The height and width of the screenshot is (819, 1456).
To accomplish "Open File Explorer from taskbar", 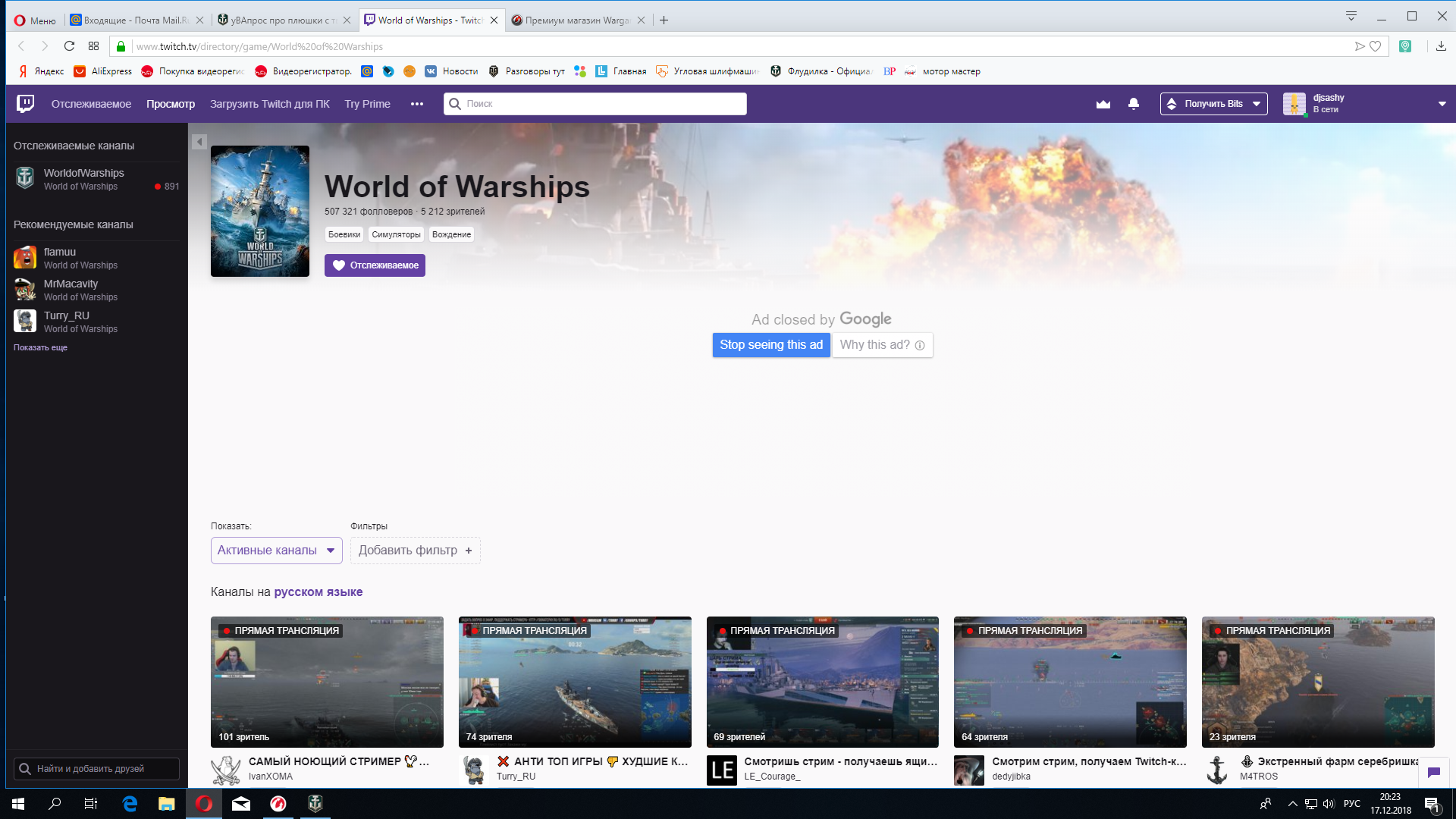I will point(166,804).
